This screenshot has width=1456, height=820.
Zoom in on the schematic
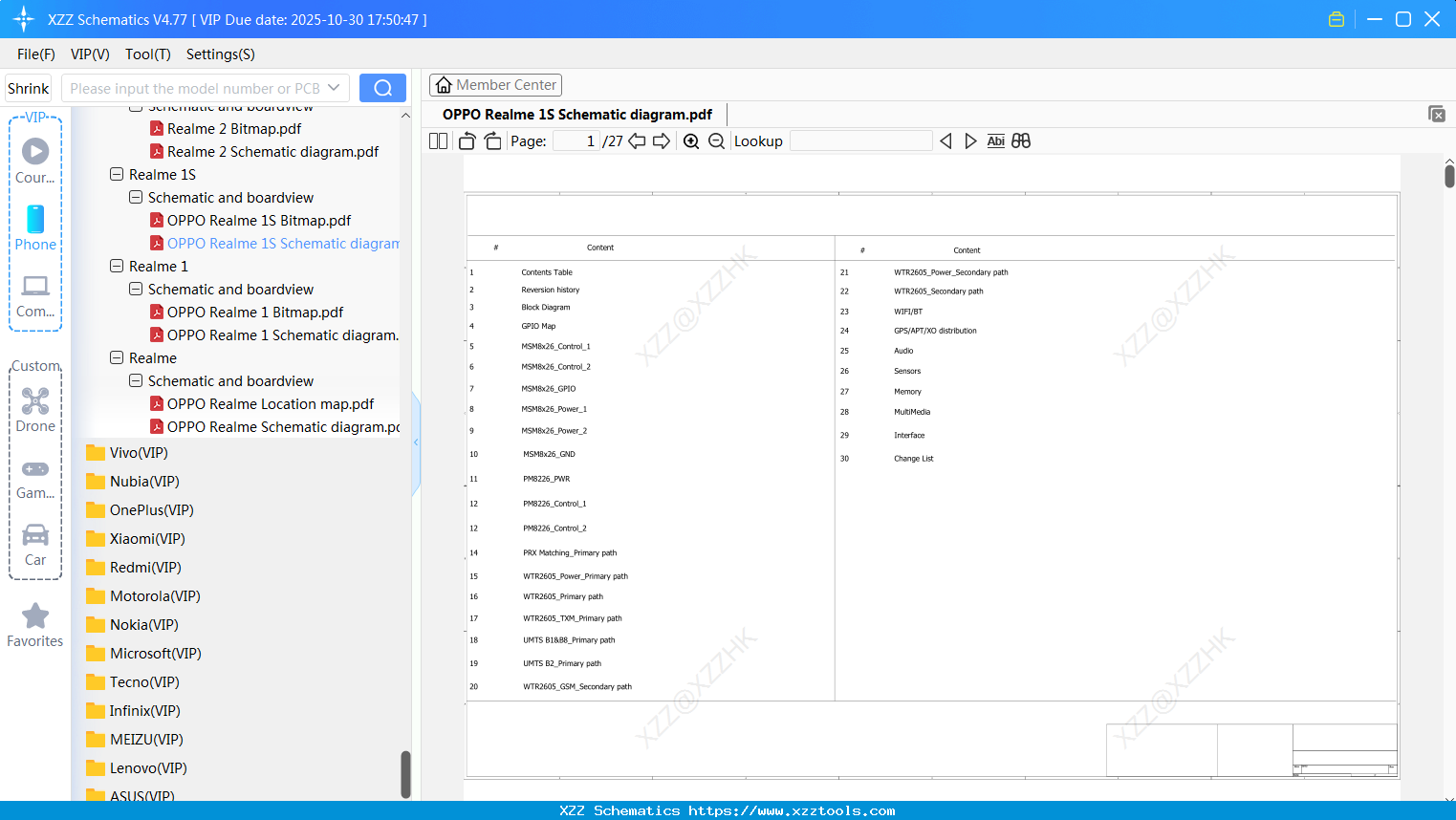(x=691, y=141)
